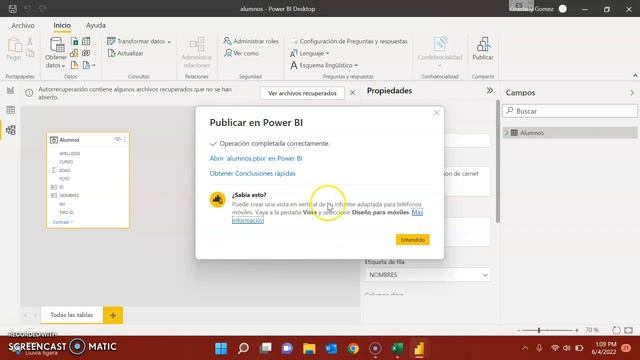
Task: Open Windows taskbar search
Action: pos(243,348)
